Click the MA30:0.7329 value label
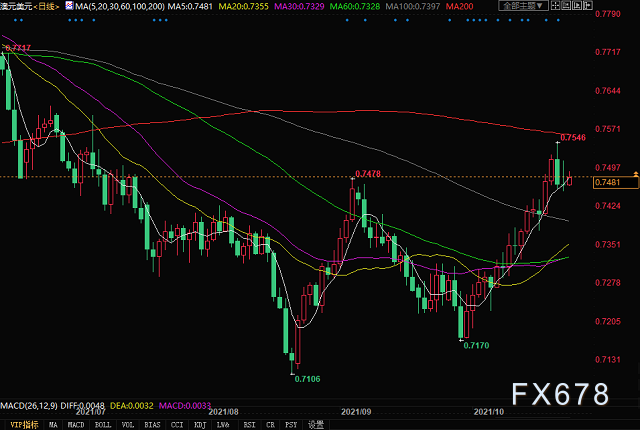640x430 pixels. (x=299, y=6)
